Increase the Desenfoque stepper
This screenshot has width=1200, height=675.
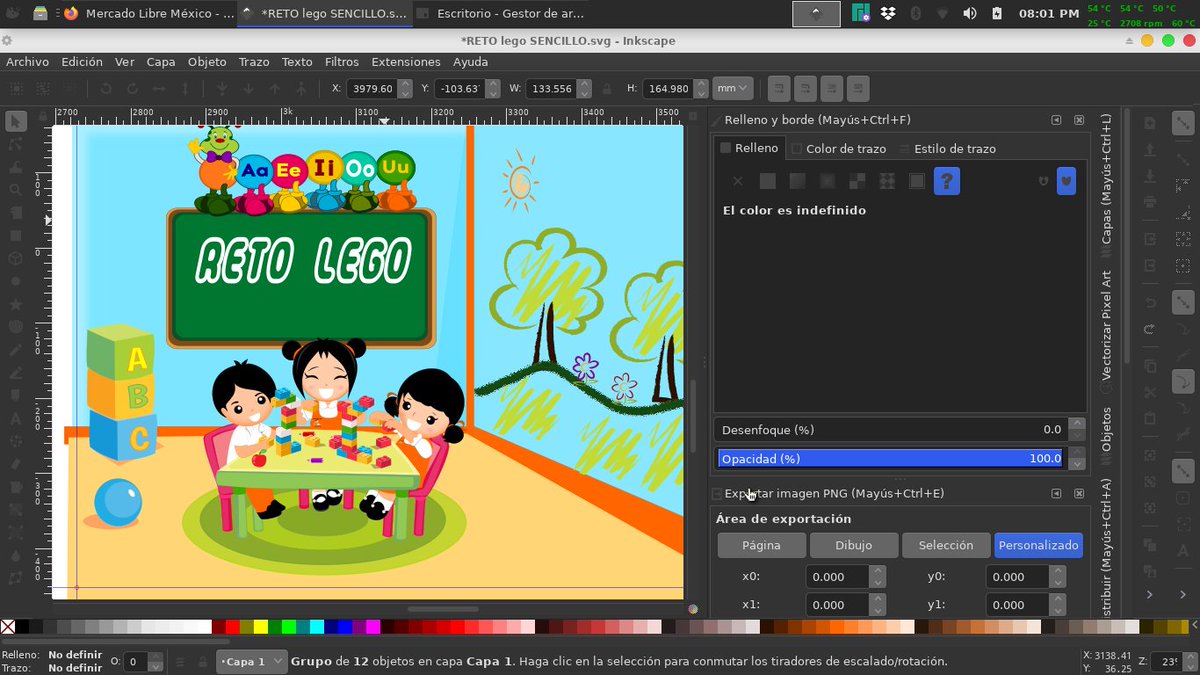[1076, 424]
